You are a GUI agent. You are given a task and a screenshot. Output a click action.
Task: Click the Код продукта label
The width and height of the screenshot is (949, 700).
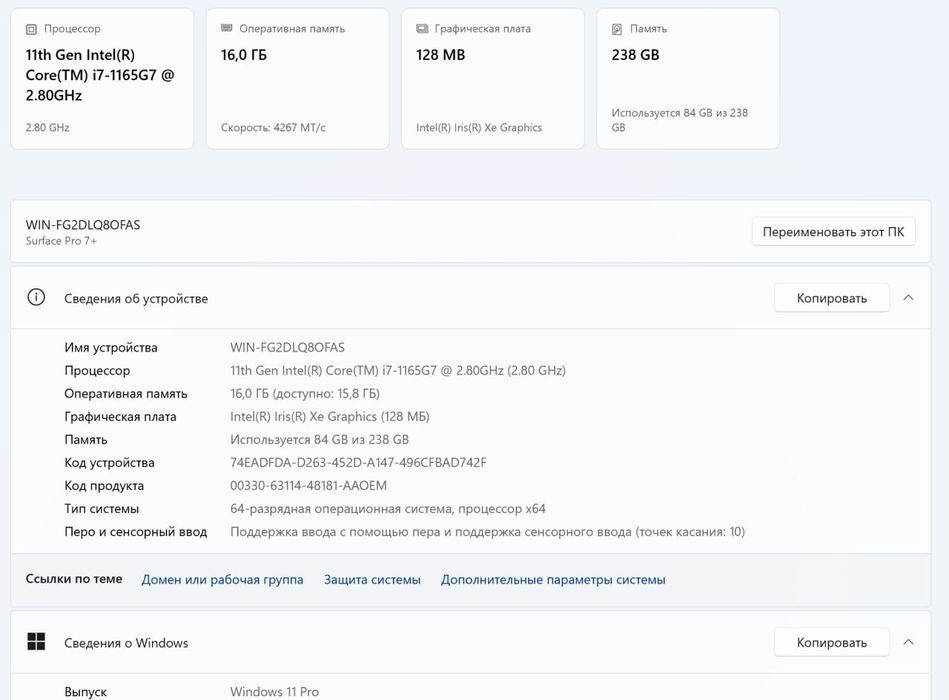click(x=104, y=486)
